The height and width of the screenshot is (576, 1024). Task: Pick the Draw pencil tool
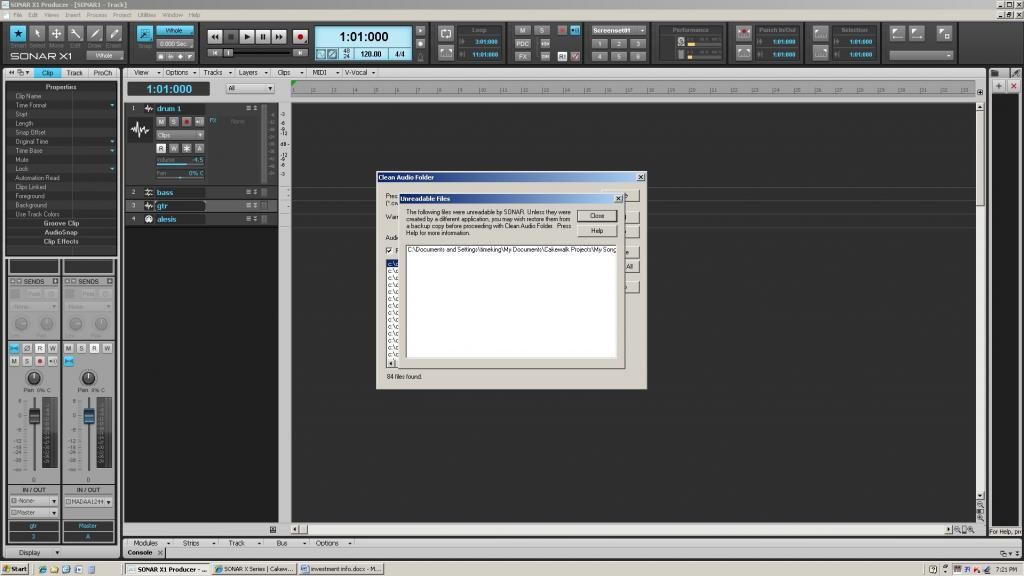tap(95, 35)
